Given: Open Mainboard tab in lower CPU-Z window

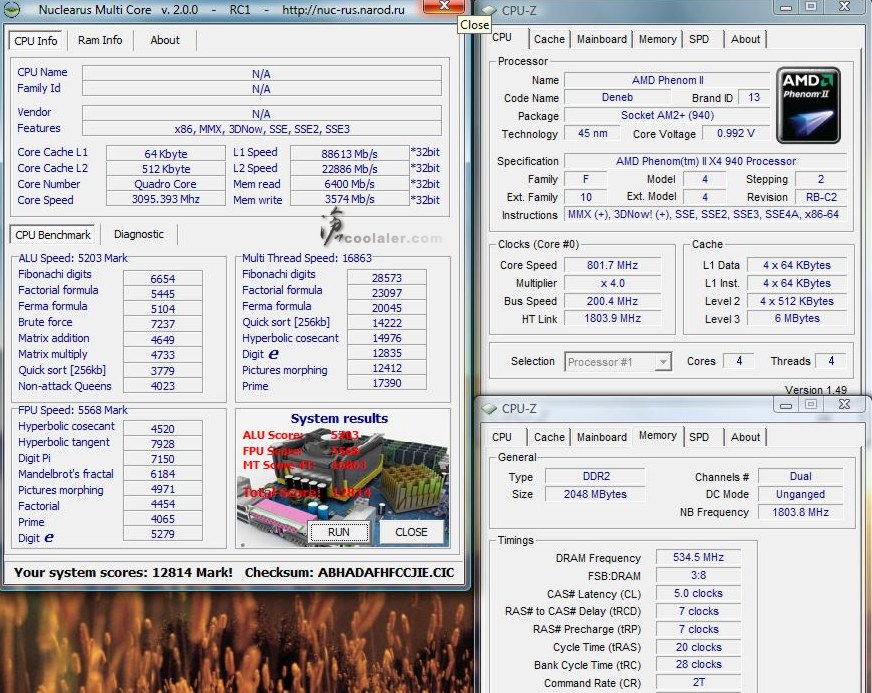Looking at the screenshot, I should click(601, 437).
